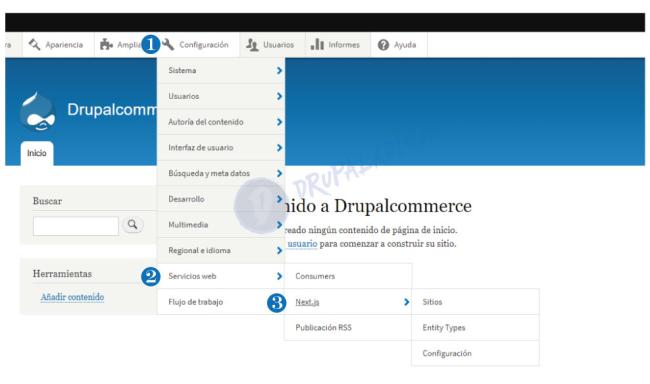Expand the Next.js submenu arrow
650x384 pixels.
[x=407, y=302]
